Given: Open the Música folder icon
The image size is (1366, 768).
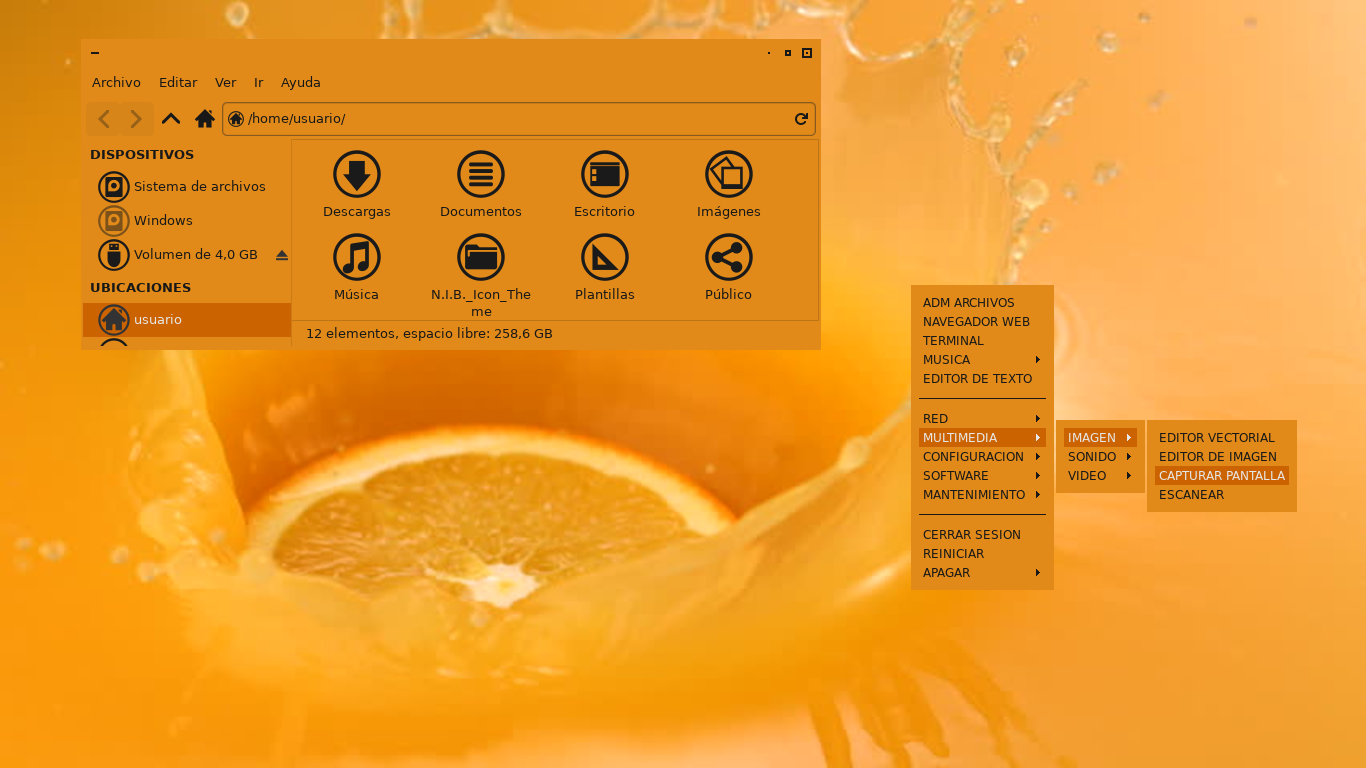Looking at the screenshot, I should pos(357,257).
